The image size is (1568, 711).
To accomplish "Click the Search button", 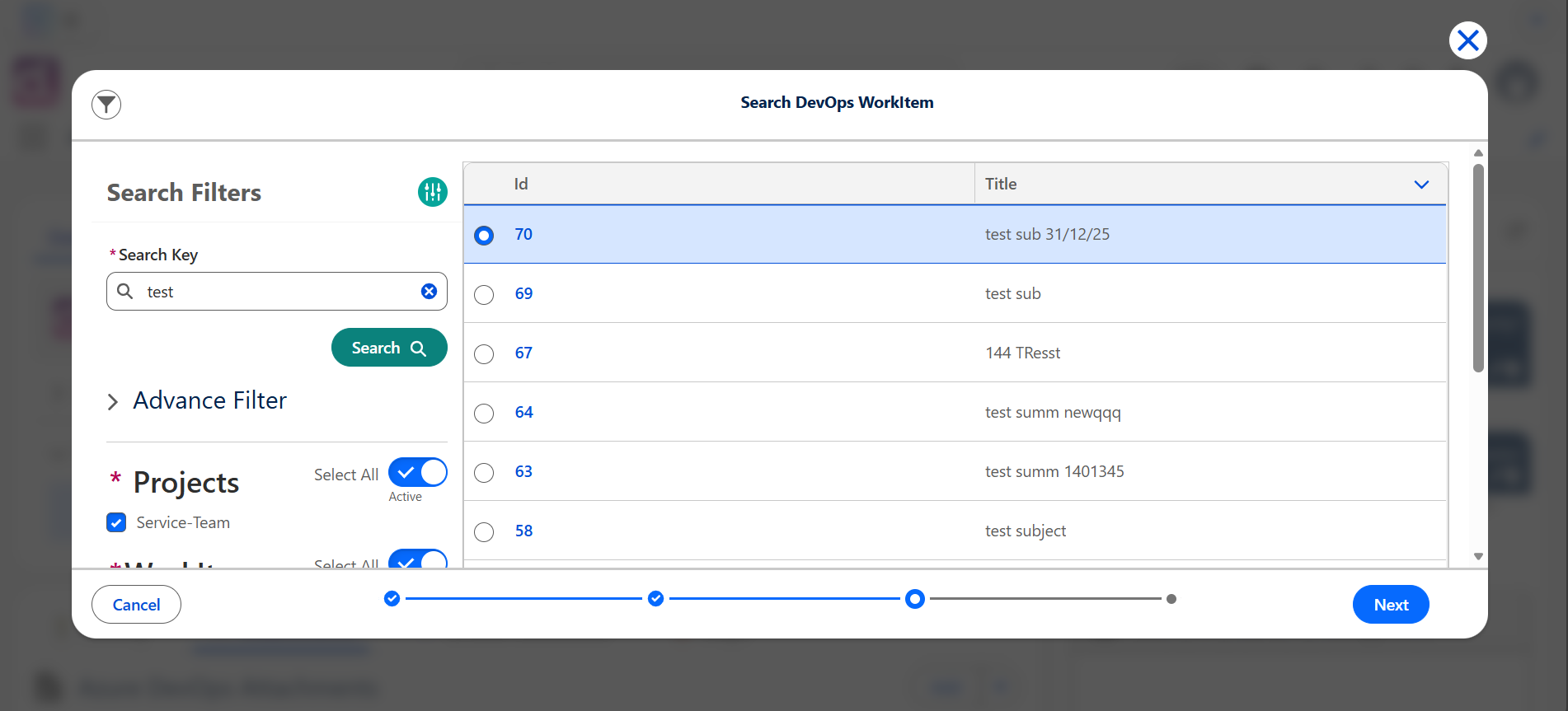I will tap(389, 348).
